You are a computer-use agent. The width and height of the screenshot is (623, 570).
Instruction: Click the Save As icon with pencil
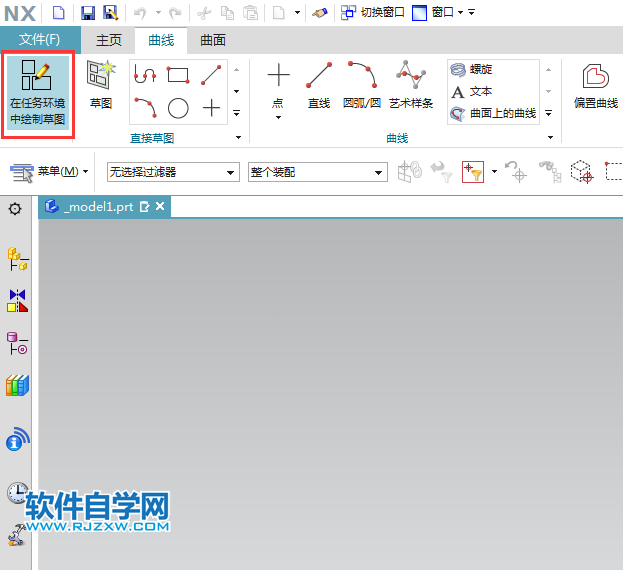tap(110, 13)
